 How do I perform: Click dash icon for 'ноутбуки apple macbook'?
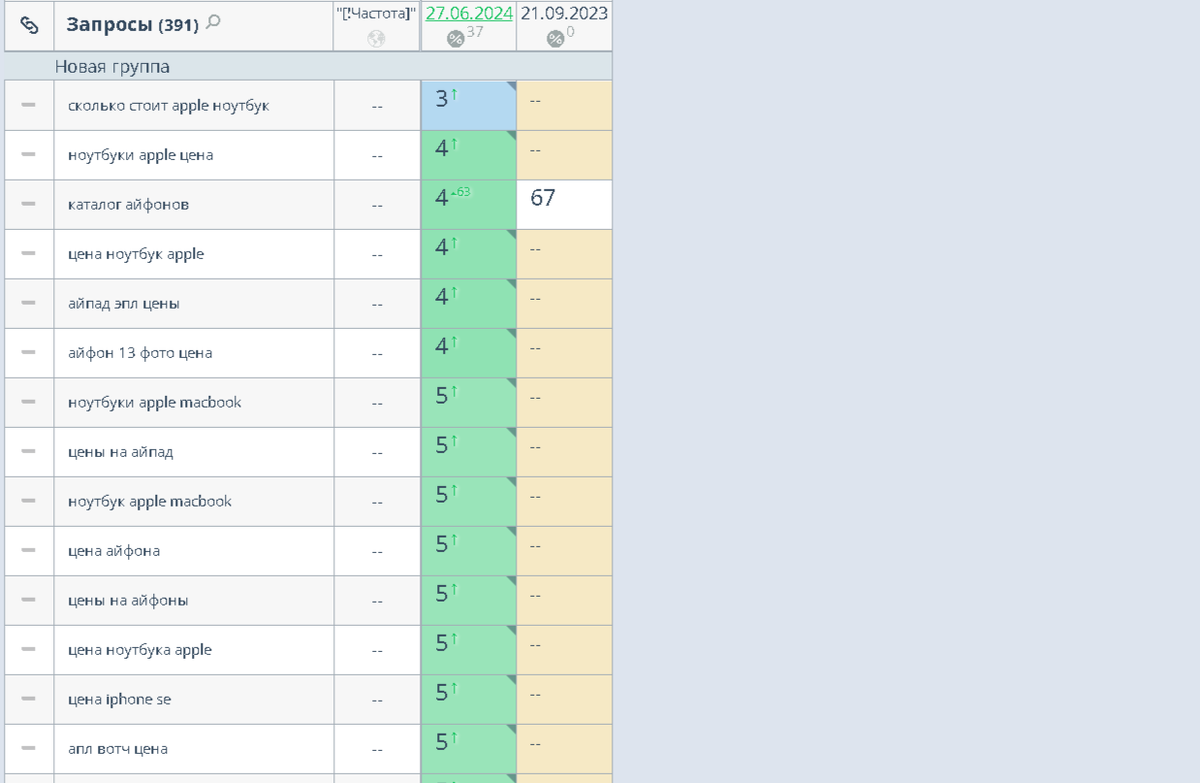coord(29,402)
